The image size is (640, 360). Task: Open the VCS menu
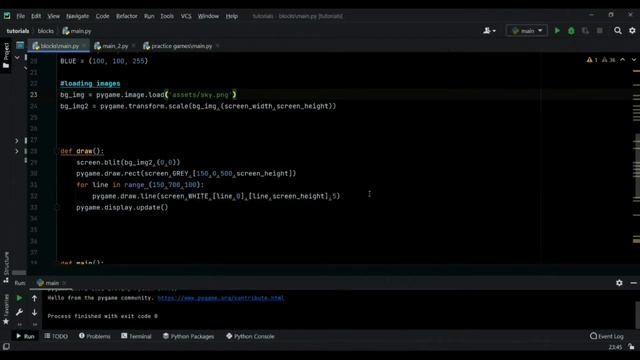[x=186, y=16]
